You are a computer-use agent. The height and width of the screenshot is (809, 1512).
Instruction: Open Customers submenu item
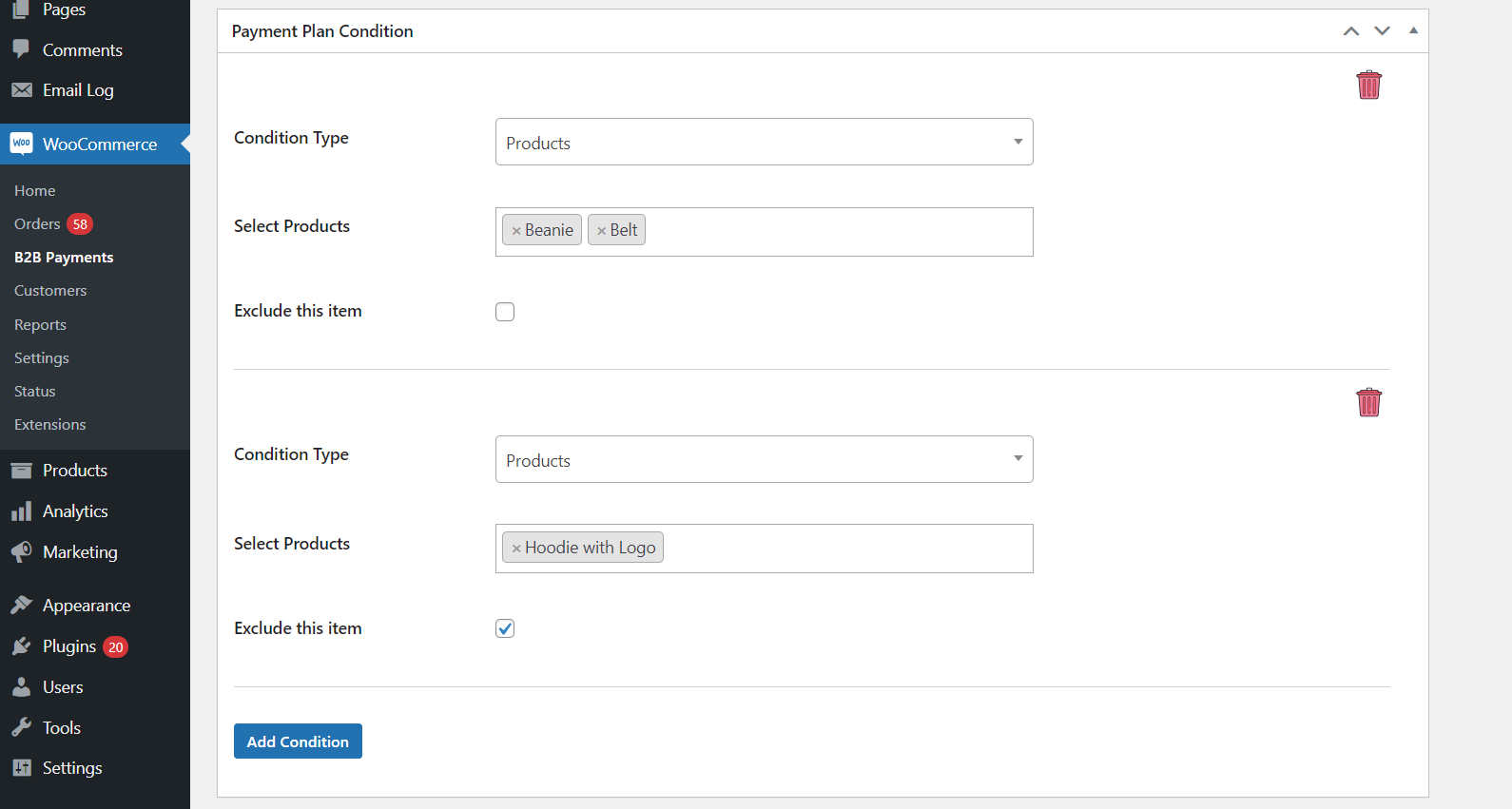pos(50,290)
